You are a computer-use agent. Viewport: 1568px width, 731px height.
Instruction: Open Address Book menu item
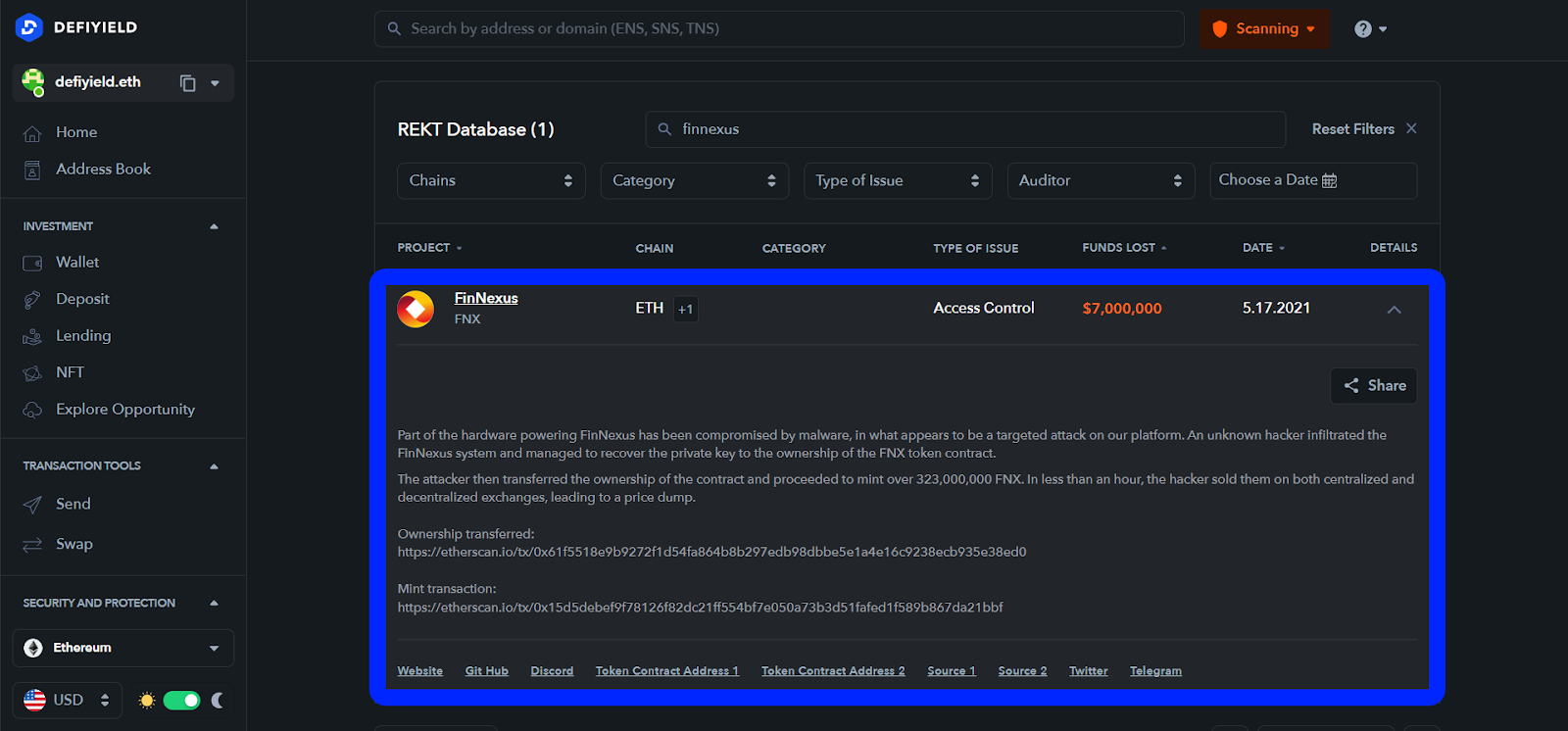(x=103, y=169)
